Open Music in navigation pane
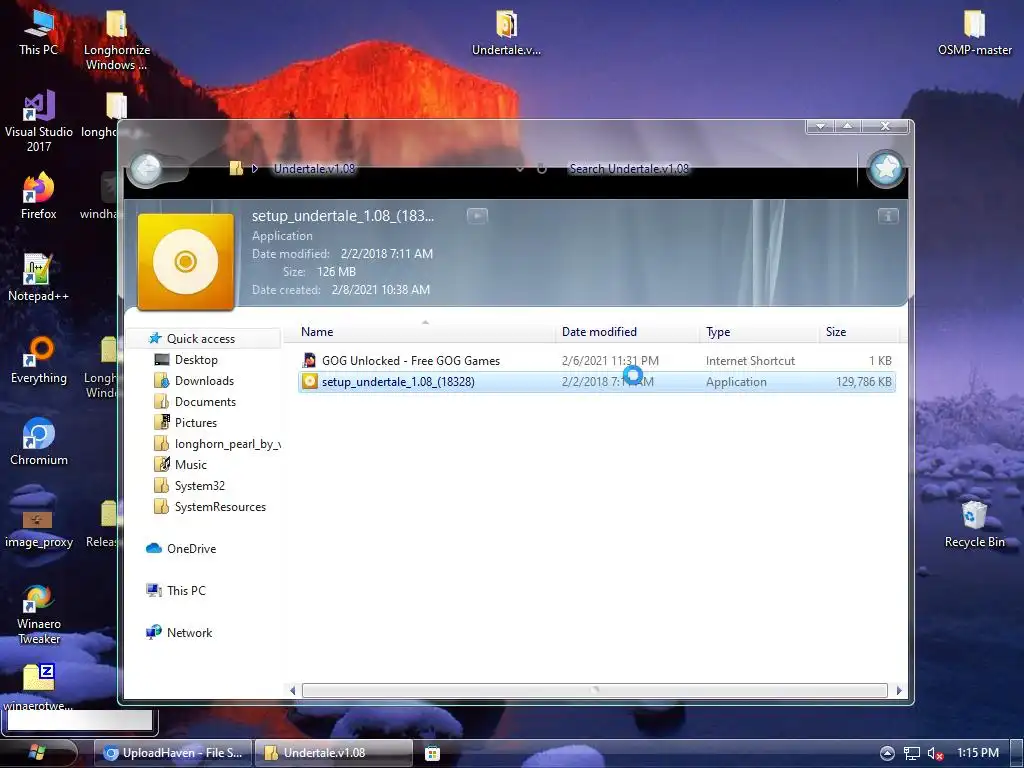Image resolution: width=1024 pixels, height=768 pixels. tap(190, 464)
